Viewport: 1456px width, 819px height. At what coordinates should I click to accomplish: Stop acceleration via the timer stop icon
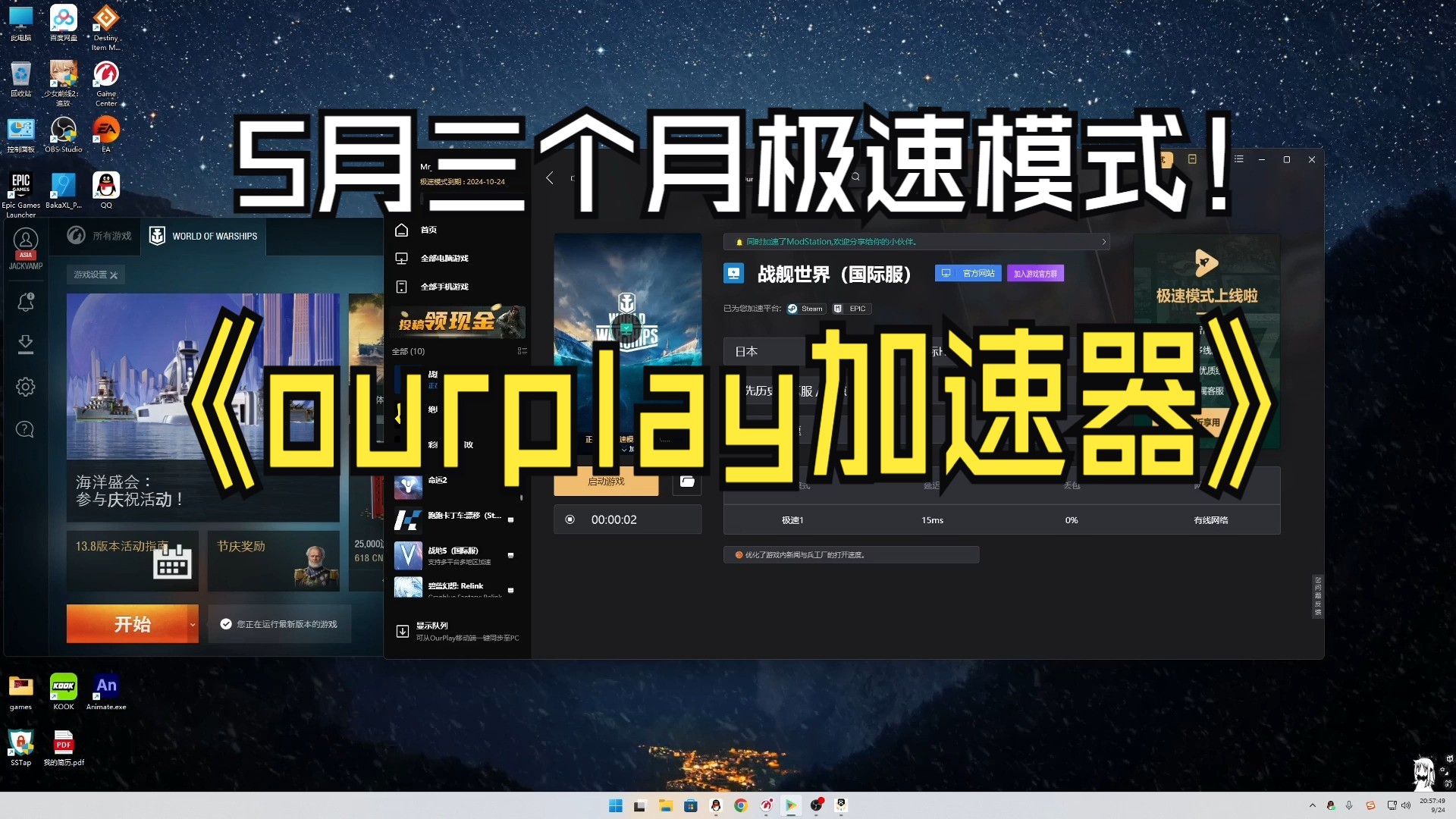(570, 519)
